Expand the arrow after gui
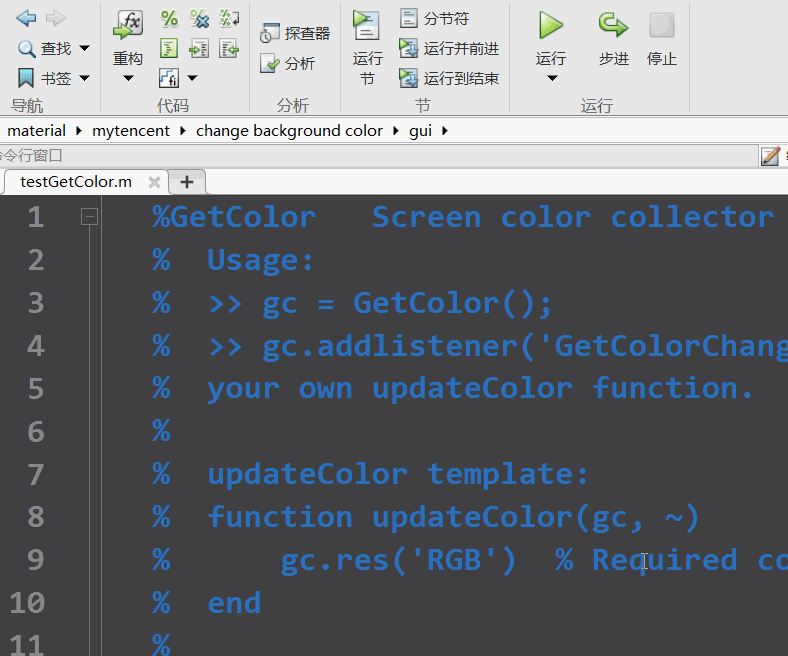Viewport: 788px width, 656px height. 445,131
